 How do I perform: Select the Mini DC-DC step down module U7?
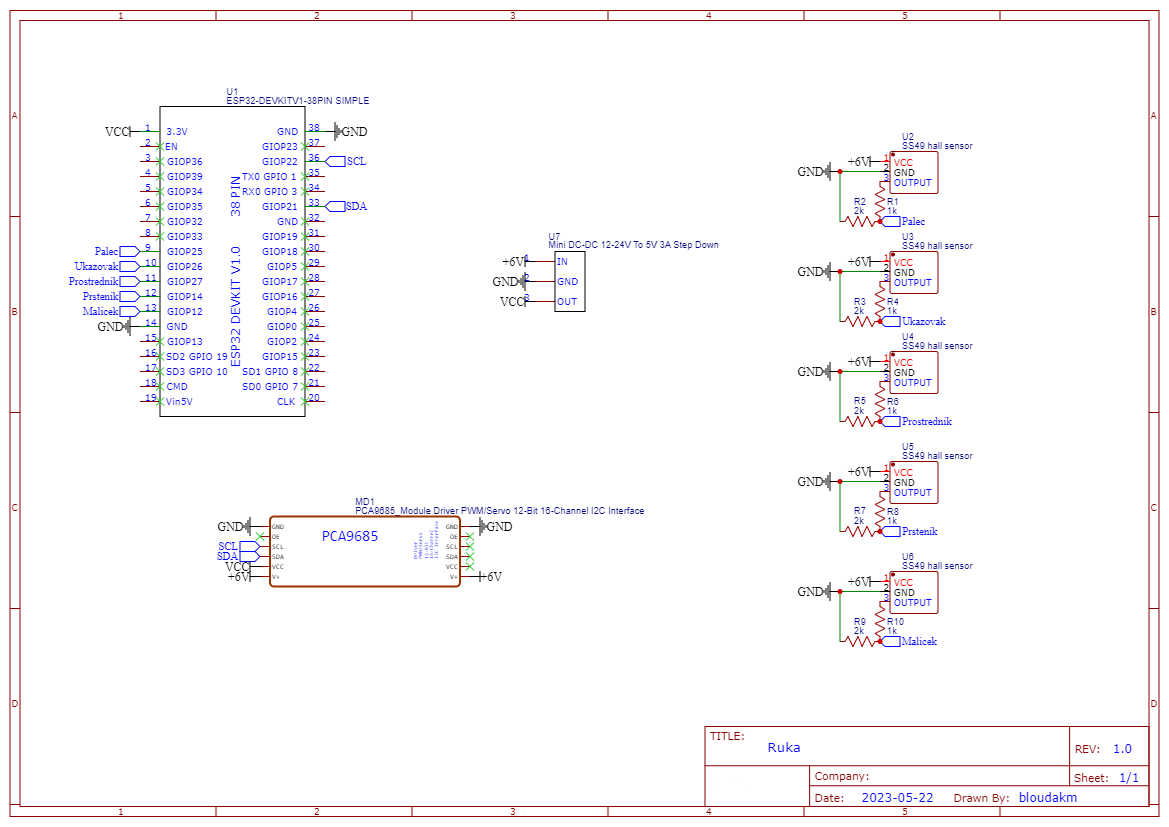[x=568, y=281]
